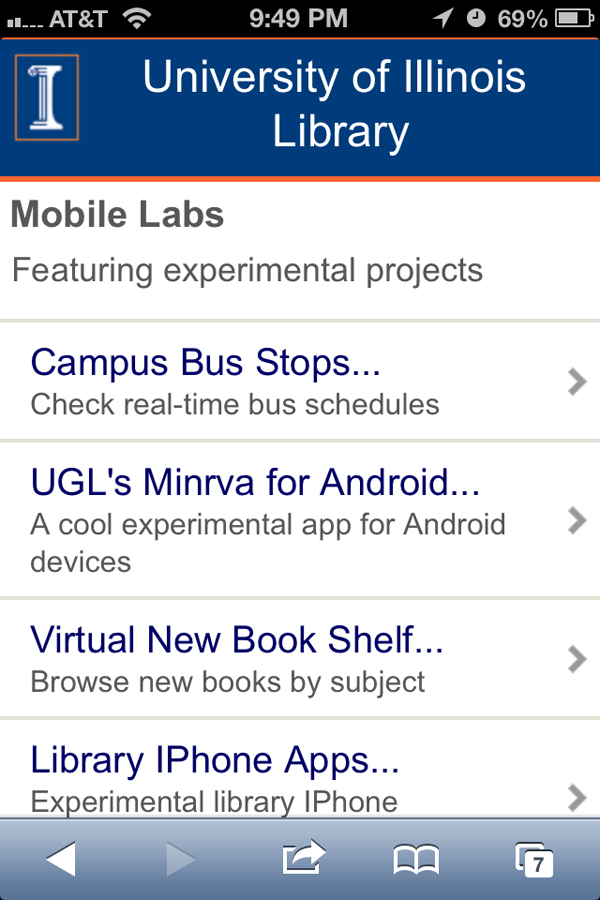The width and height of the screenshot is (600, 900).
Task: Tap the University of Illinois Library title
Action: (x=334, y=104)
